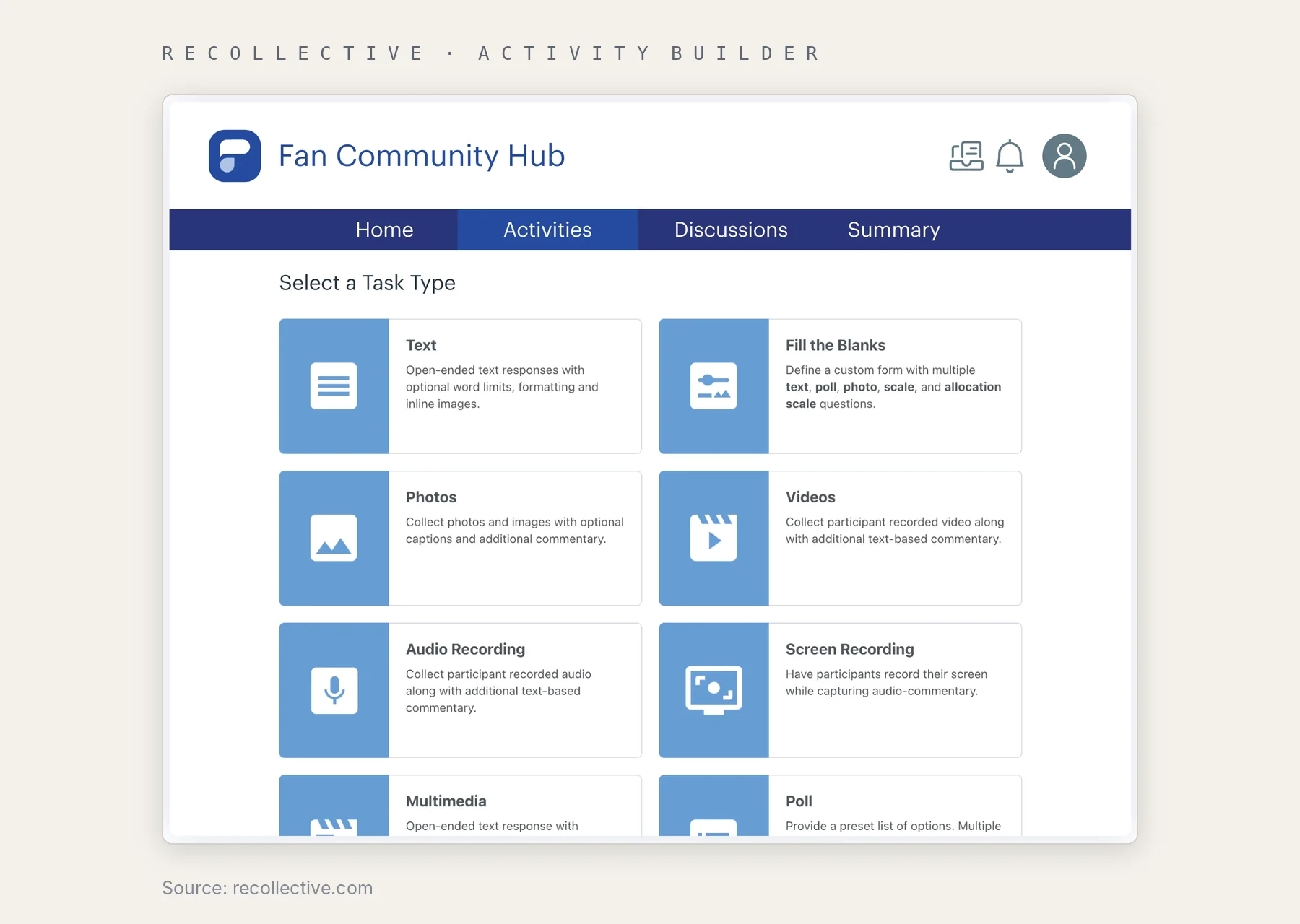
Task: Go to the Home tab
Action: click(384, 230)
